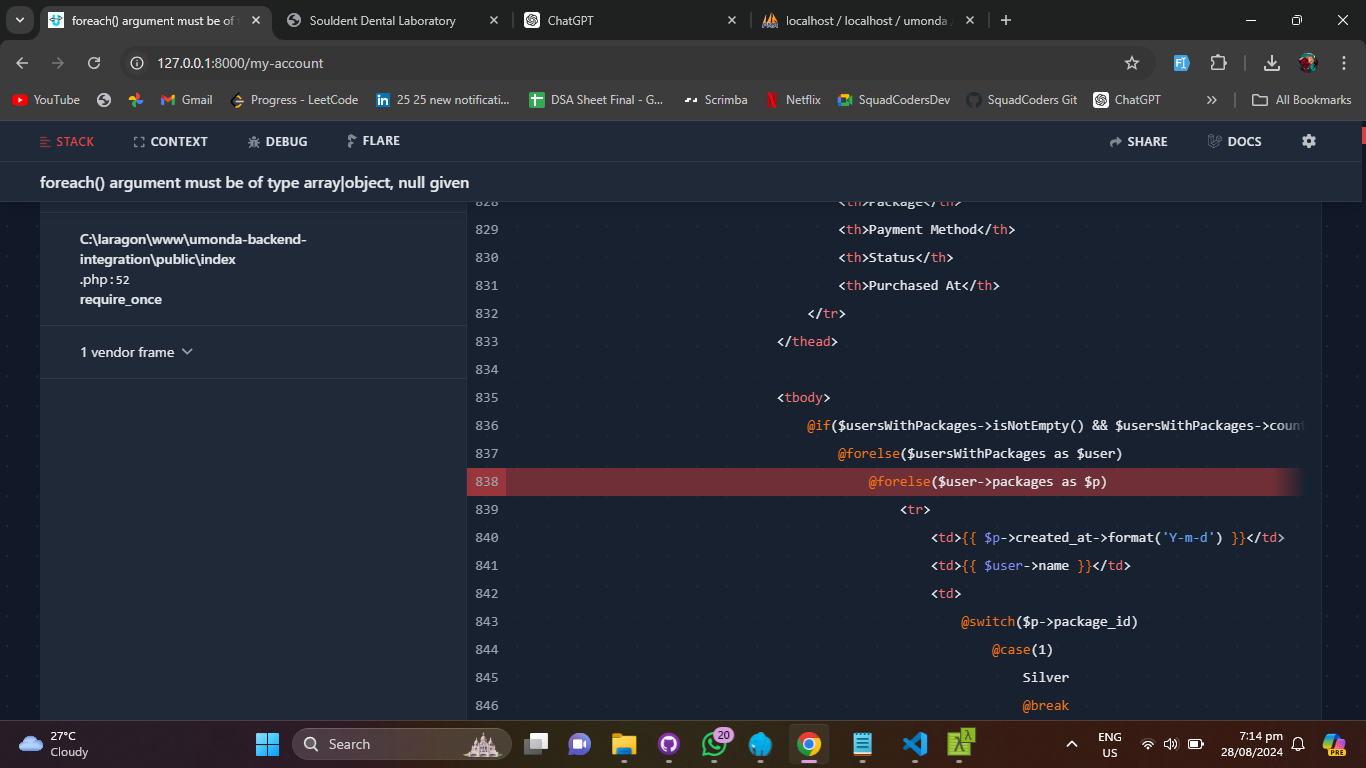Bookmark this page with the star icon
1366x768 pixels.
tap(1132, 63)
